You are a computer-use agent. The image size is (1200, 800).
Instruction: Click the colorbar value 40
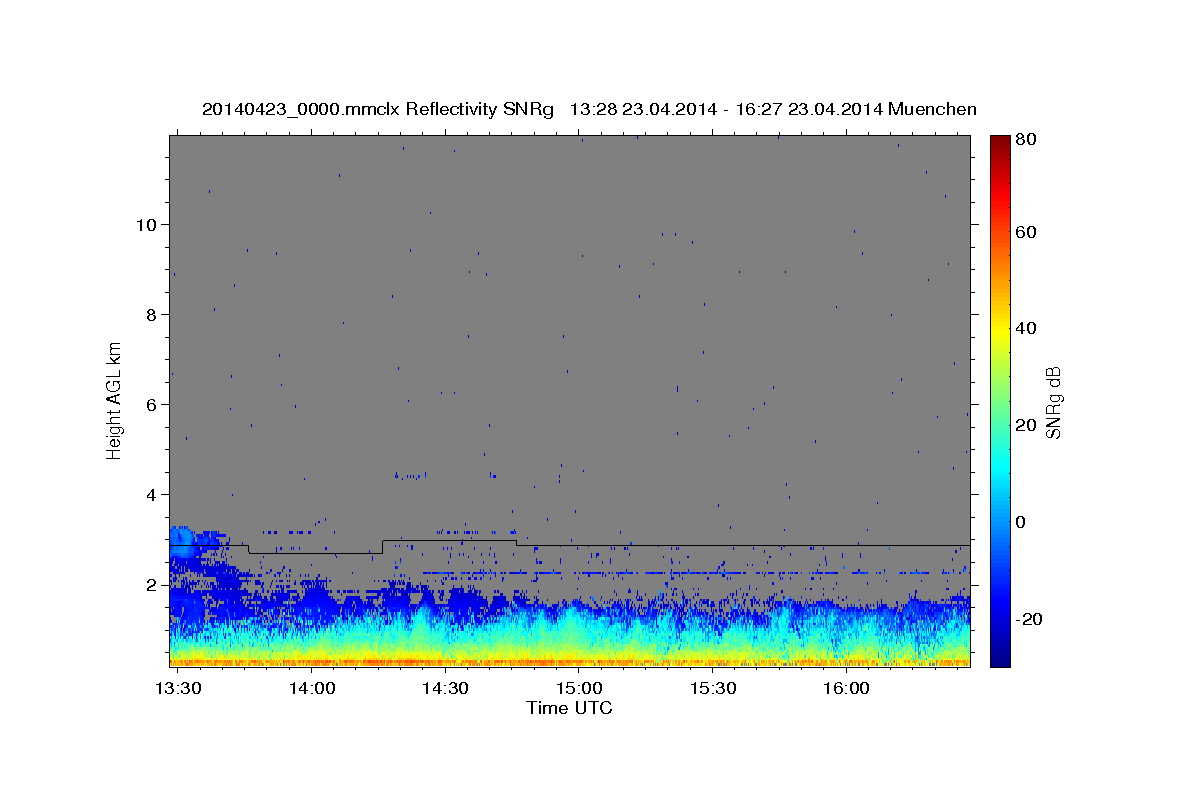tap(1028, 328)
